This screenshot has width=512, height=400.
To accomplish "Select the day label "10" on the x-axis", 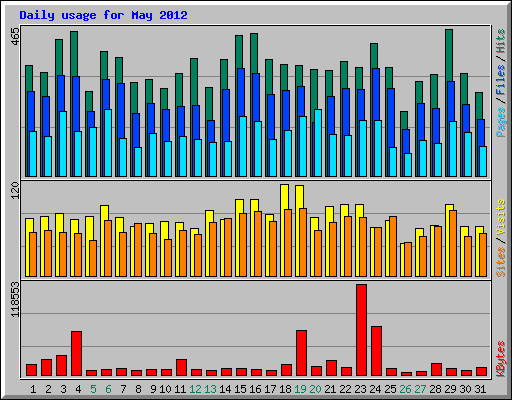I will 165,389.
